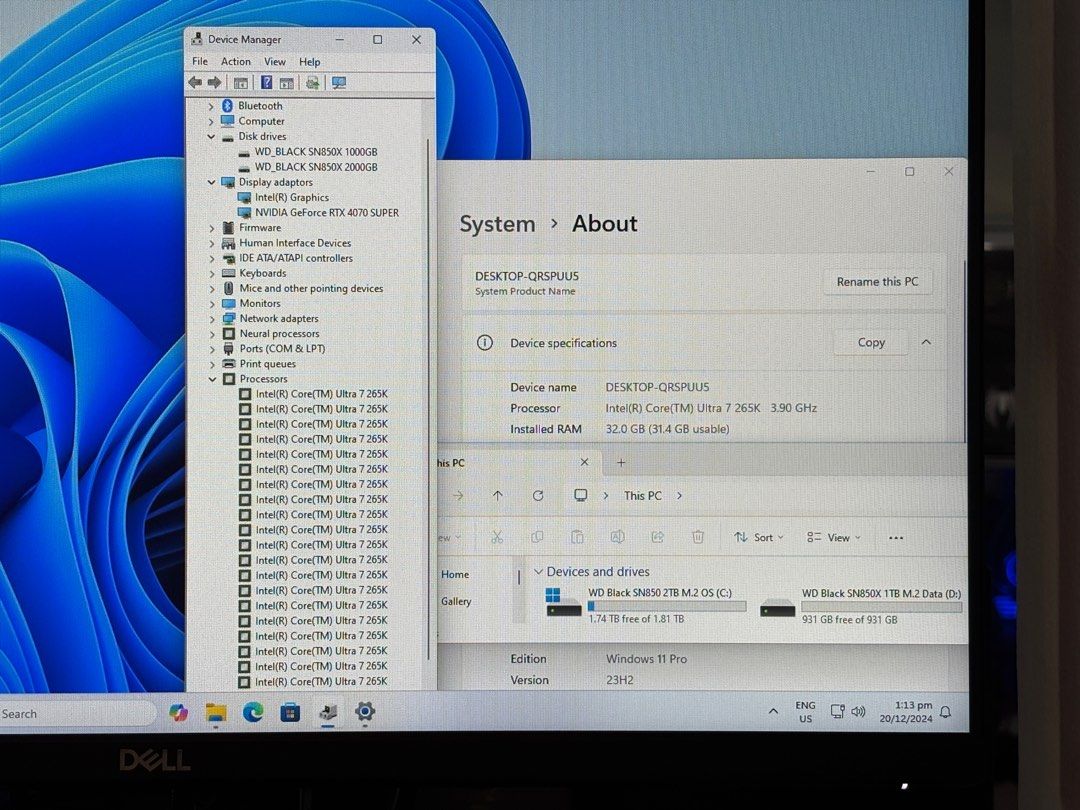Open the View dropdown in File Explorer

click(833, 537)
